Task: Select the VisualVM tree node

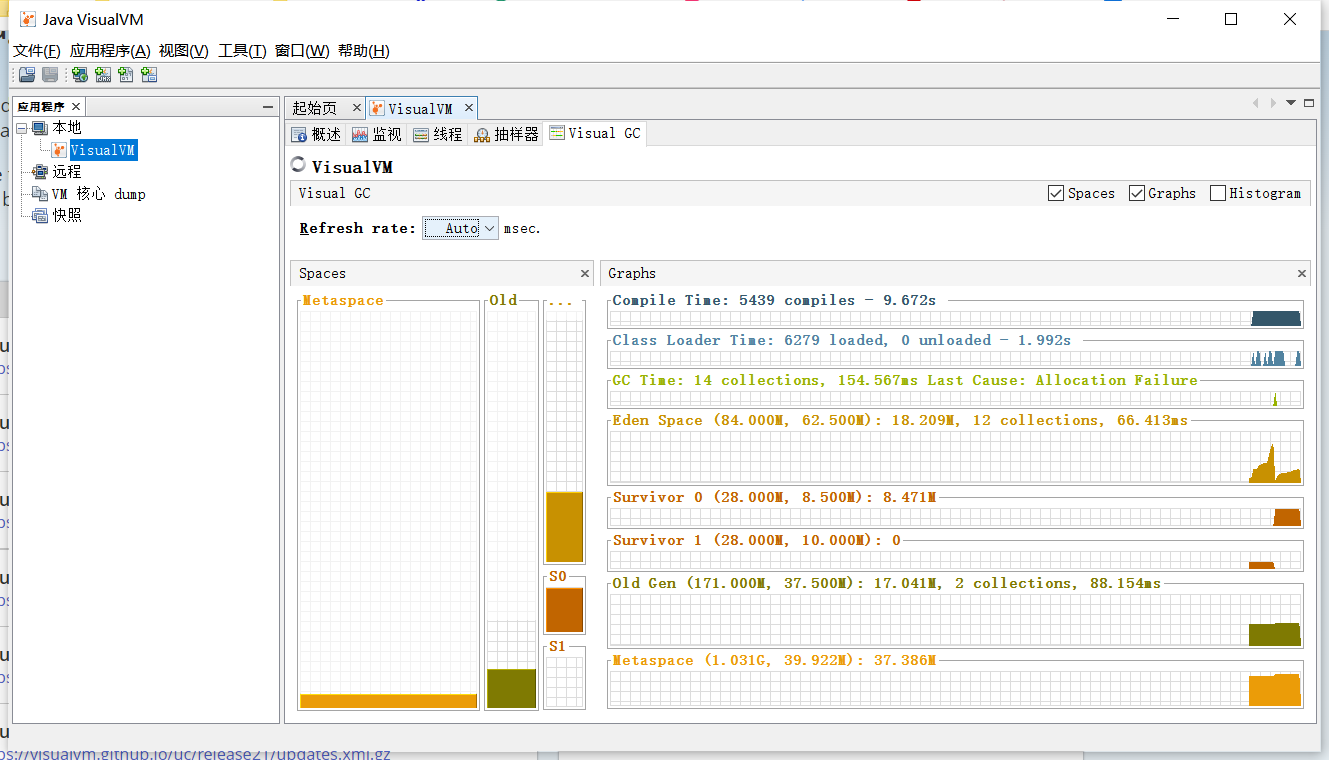Action: pos(103,150)
